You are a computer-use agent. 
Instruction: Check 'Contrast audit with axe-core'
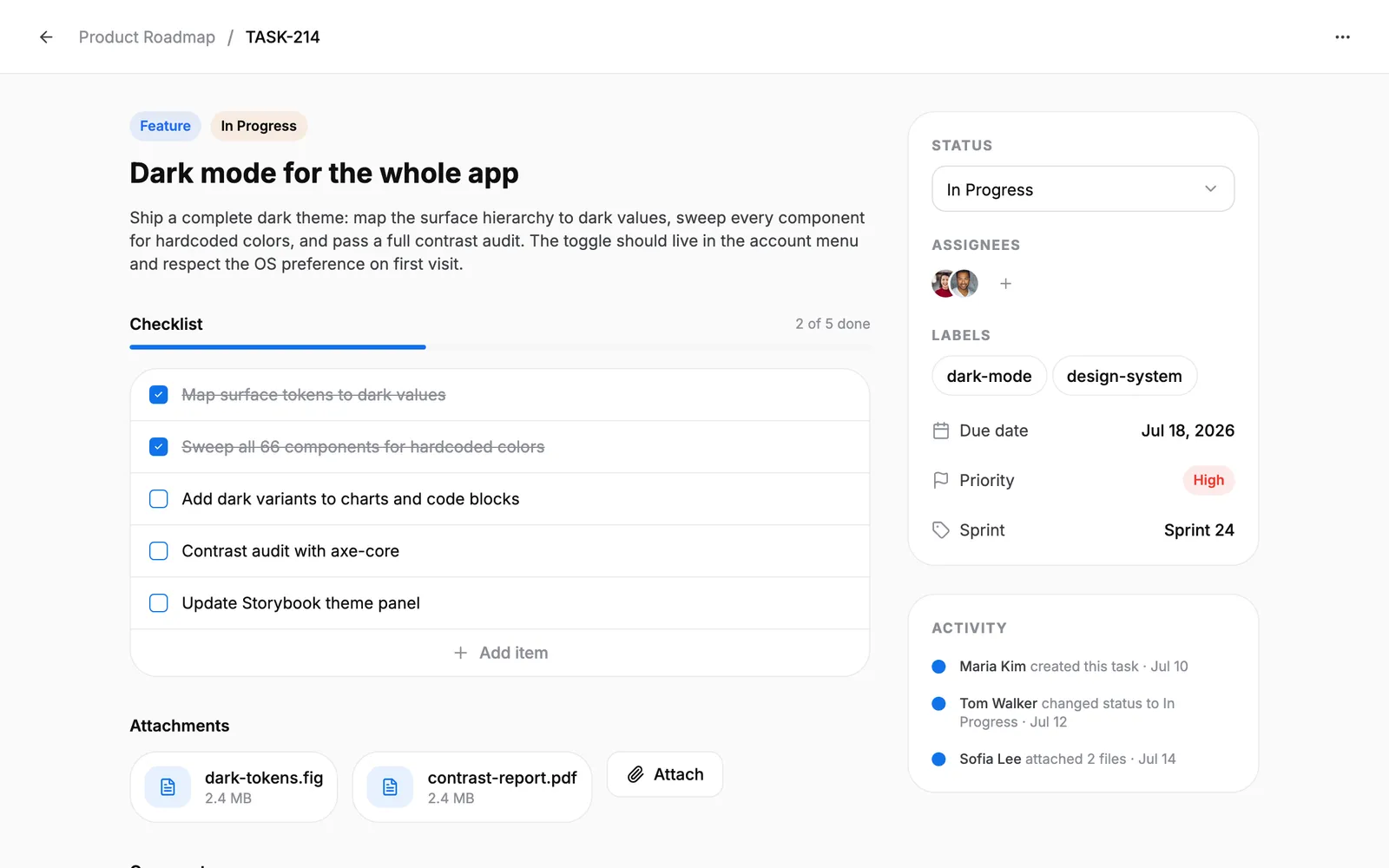[158, 551]
